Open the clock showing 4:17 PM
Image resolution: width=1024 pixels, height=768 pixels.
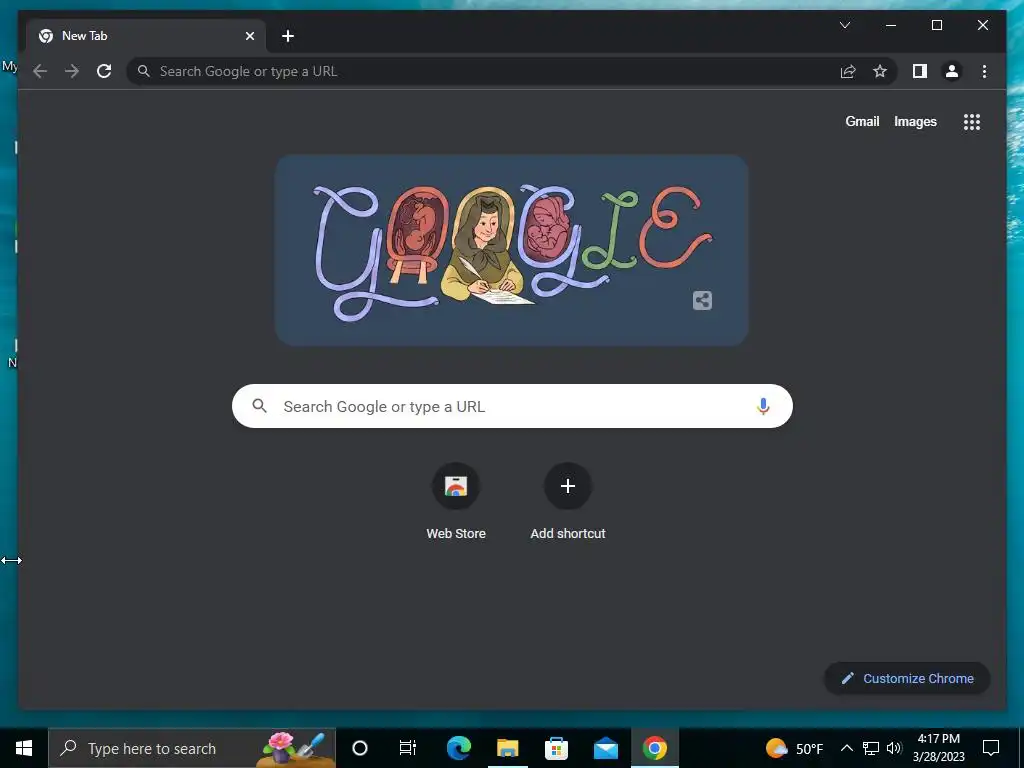938,748
